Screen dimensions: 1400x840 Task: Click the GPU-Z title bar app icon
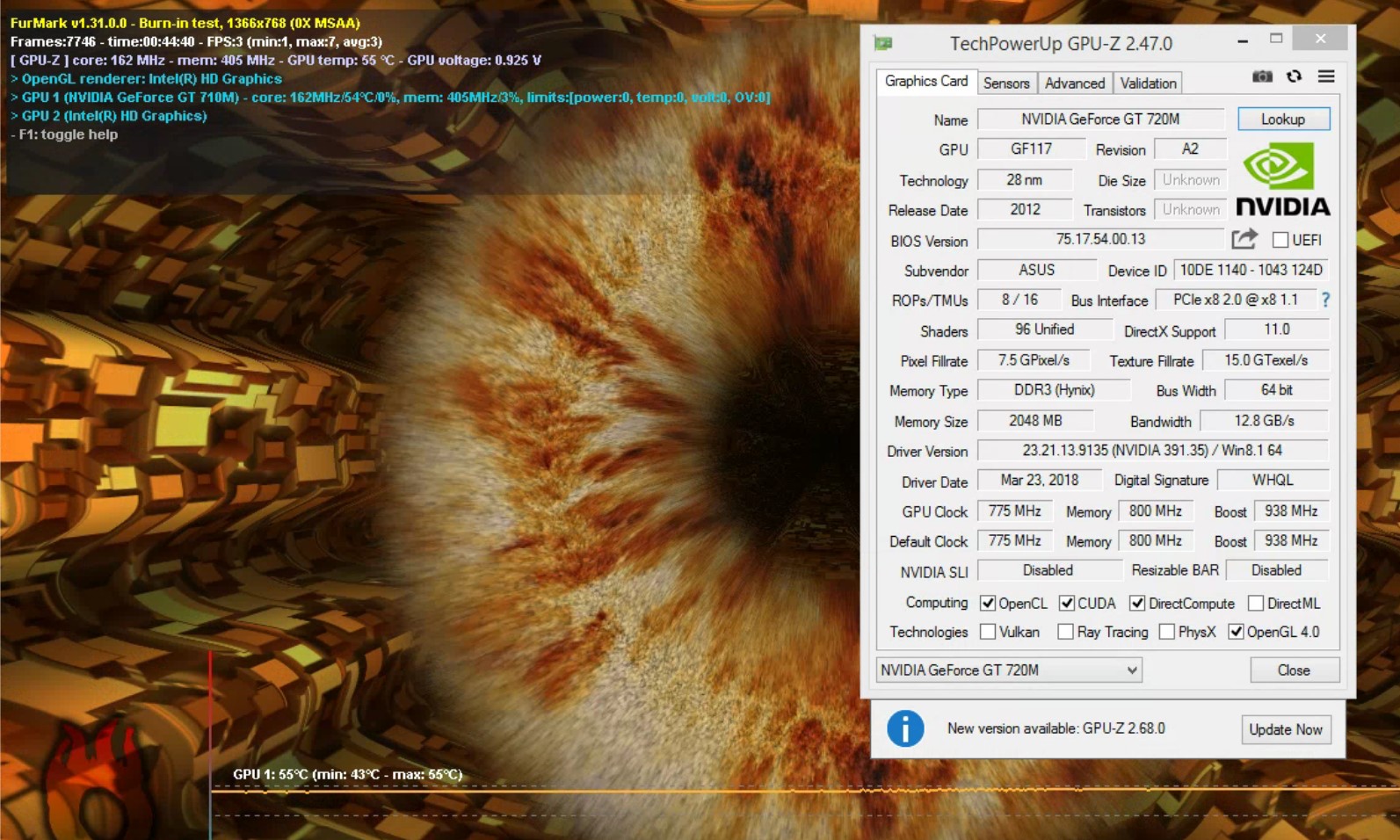coord(883,43)
